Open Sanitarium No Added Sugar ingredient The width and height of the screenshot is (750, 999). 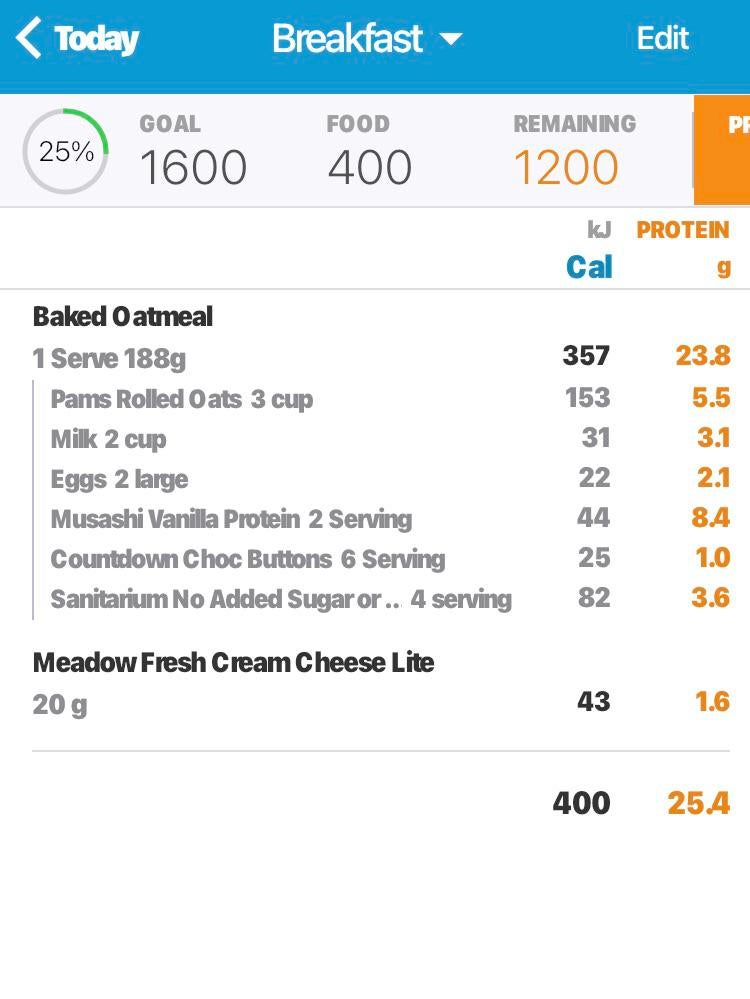[281, 599]
